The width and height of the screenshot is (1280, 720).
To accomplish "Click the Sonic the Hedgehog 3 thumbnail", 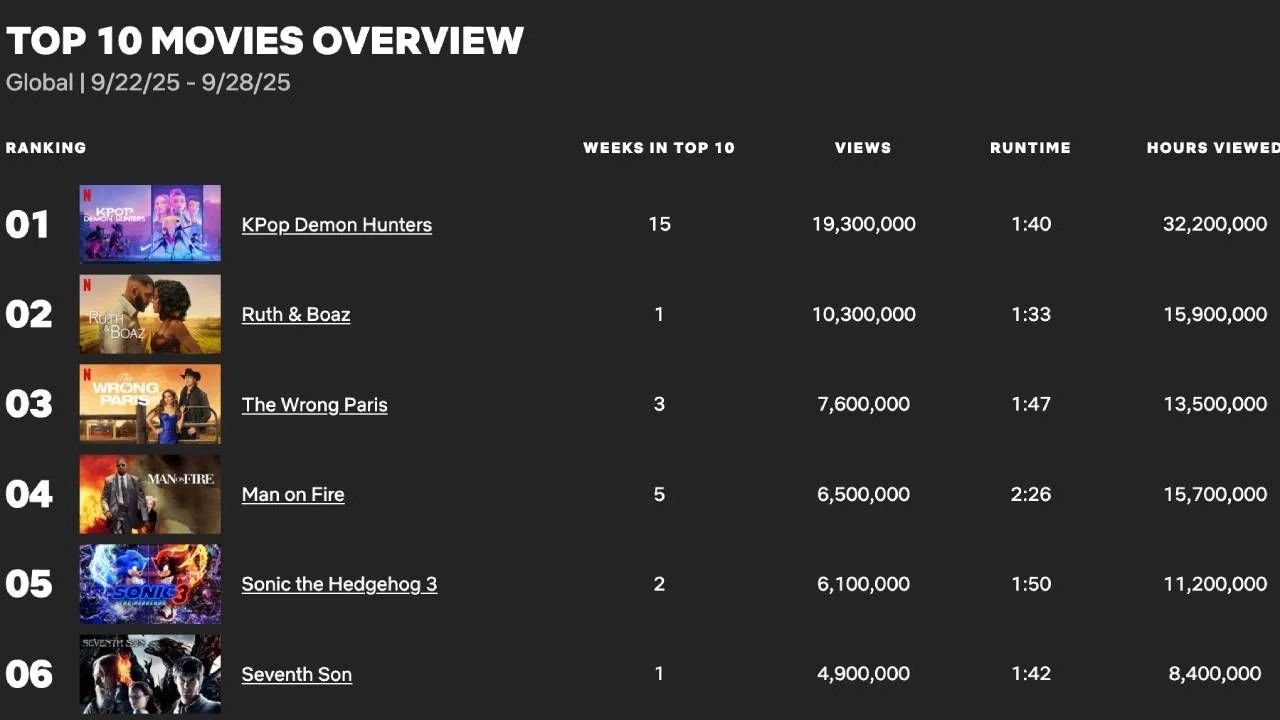I will click(x=150, y=584).
